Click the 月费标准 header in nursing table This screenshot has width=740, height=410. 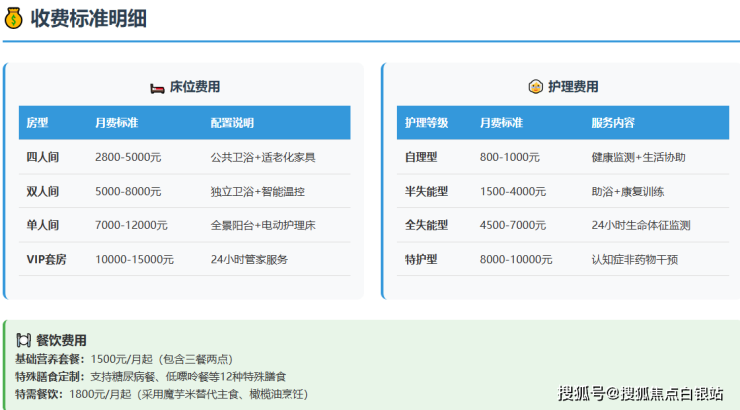click(501, 123)
